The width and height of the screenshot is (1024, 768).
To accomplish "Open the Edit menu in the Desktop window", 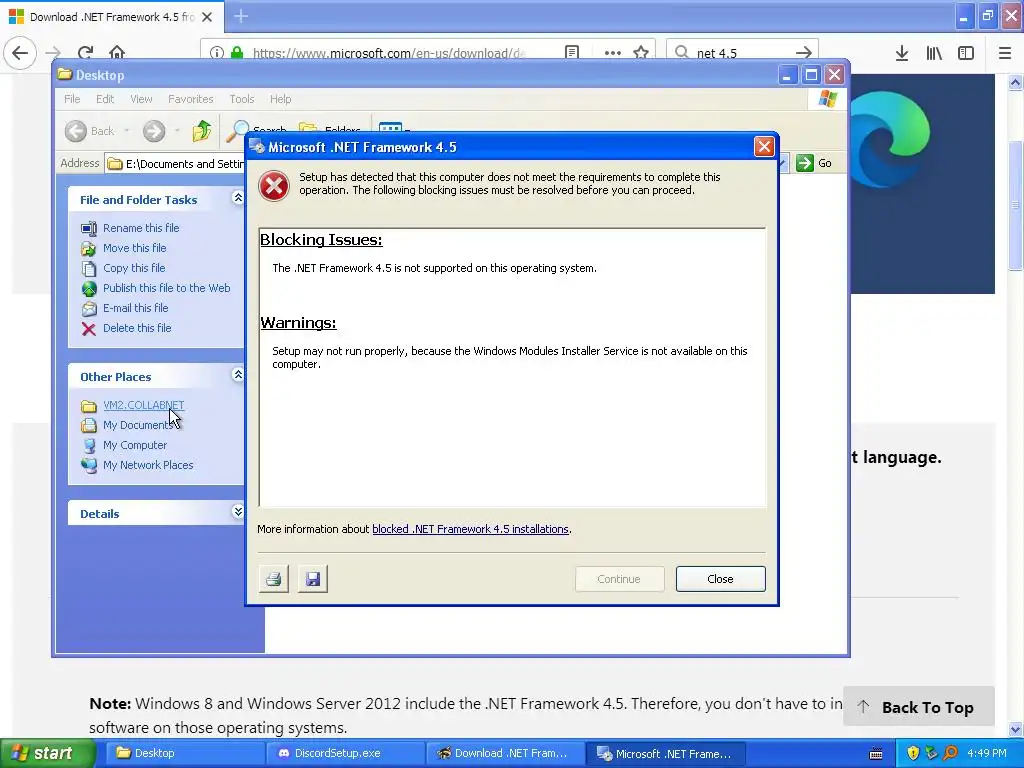I will point(104,99).
